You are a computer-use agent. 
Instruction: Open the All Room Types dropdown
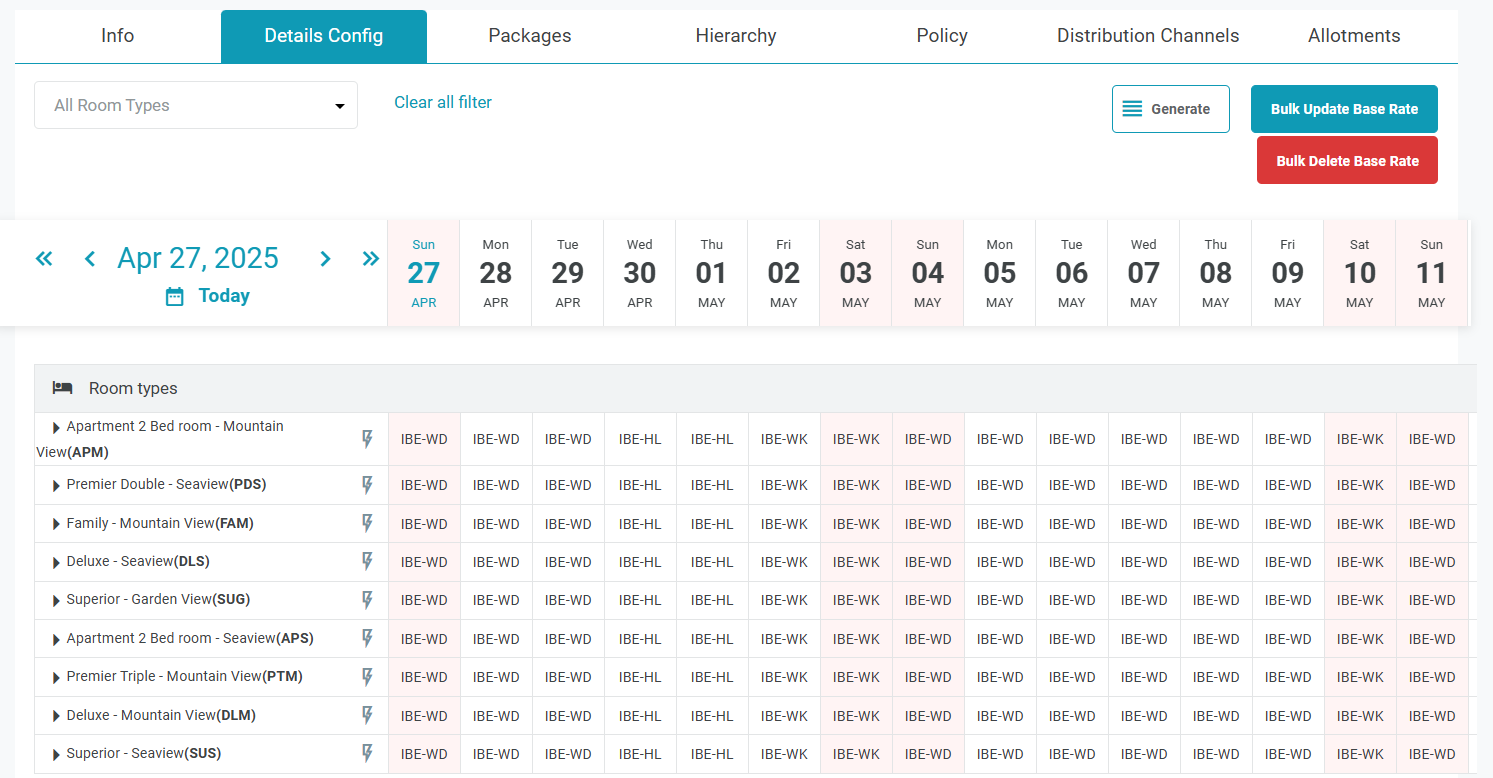tap(196, 105)
